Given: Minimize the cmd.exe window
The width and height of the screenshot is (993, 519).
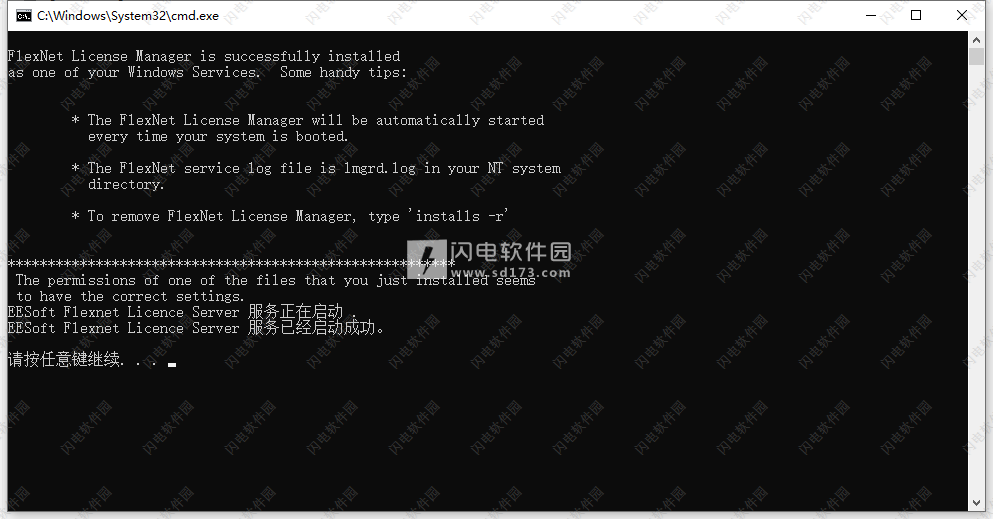Looking at the screenshot, I should 871,15.
